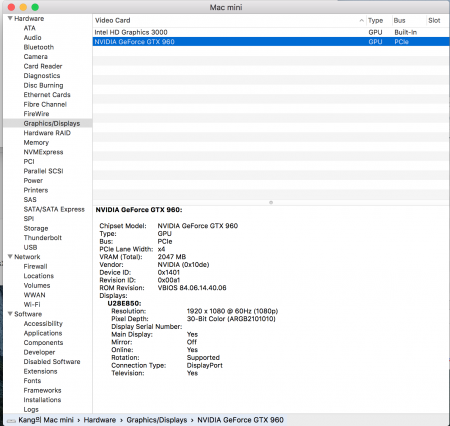Select NVIDIA GeForce GTX 960 row
The image size is (450, 426).
pos(271,42)
